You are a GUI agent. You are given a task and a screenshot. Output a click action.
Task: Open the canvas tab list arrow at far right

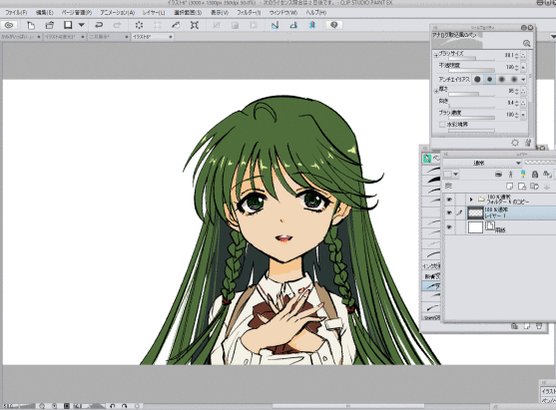click(x=553, y=37)
